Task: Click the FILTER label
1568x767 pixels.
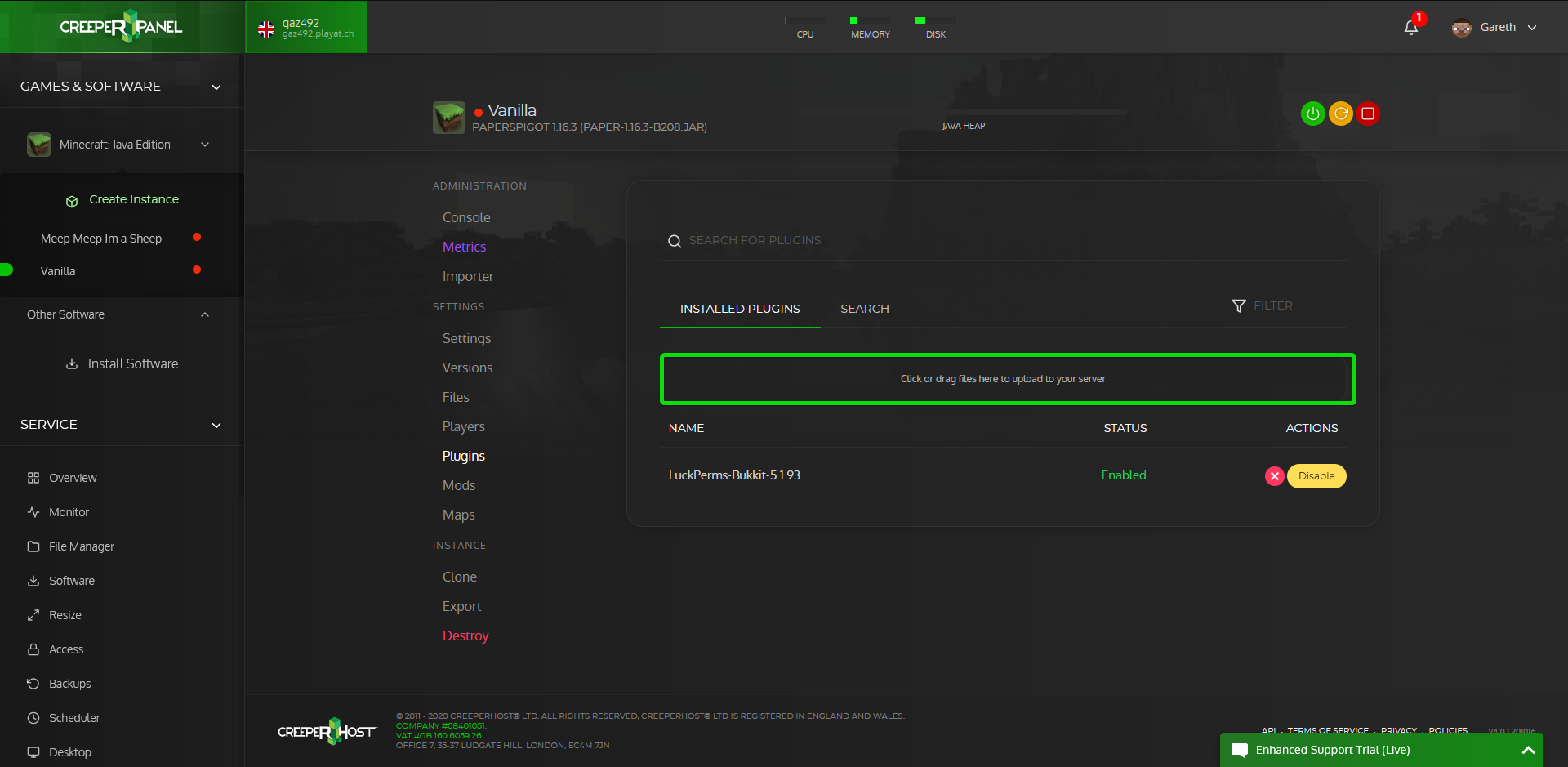Action: click(x=1273, y=305)
